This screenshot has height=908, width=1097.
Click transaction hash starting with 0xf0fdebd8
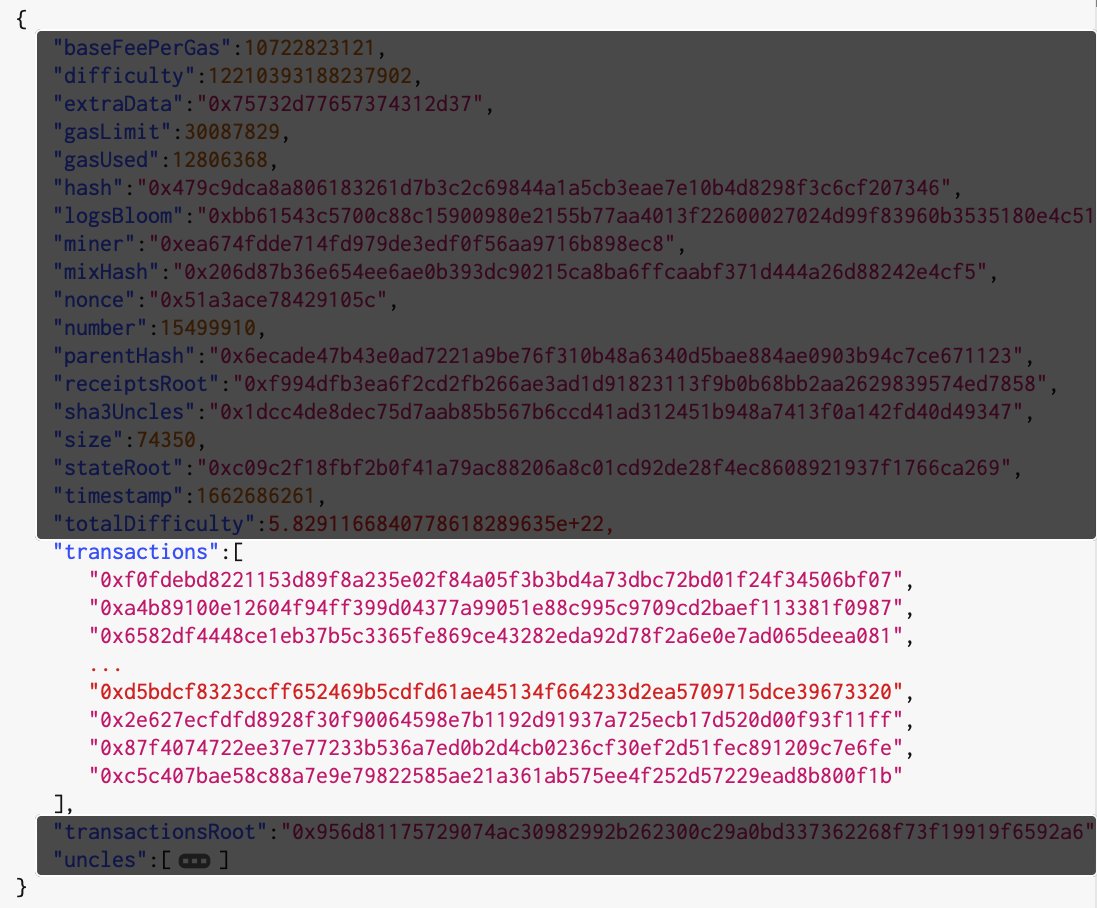pyautogui.click(x=496, y=580)
